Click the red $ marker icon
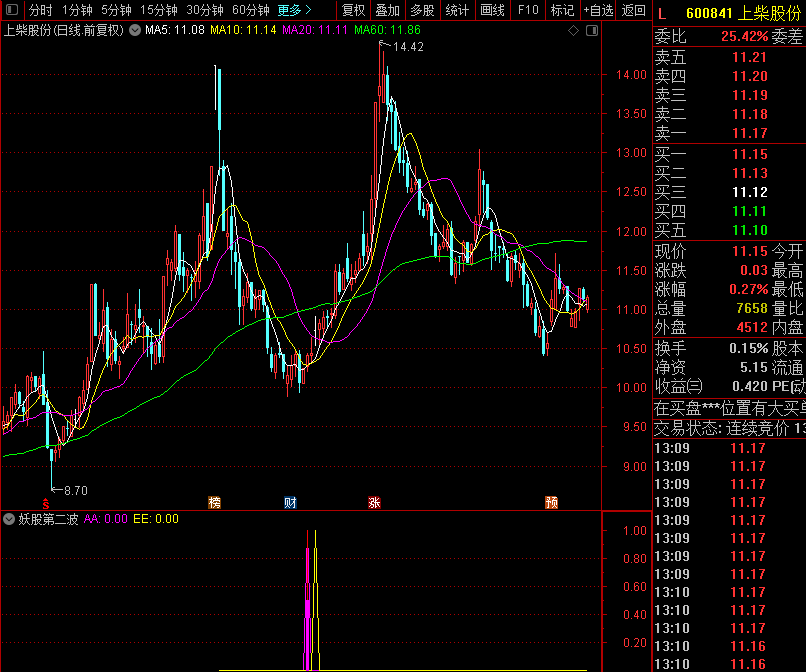This screenshot has height=672, width=806. [44, 502]
